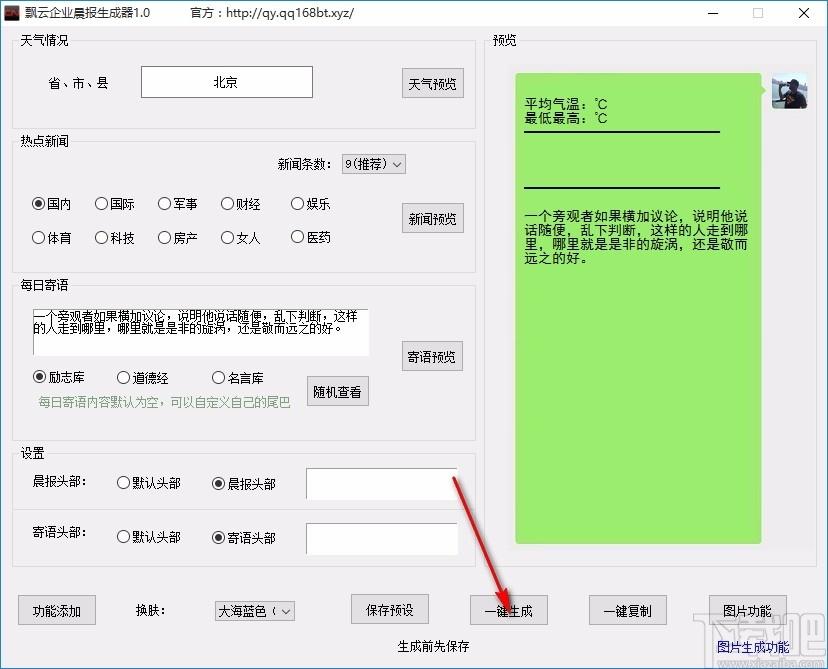Minimize the window
This screenshot has height=669, width=828.
point(713,13)
